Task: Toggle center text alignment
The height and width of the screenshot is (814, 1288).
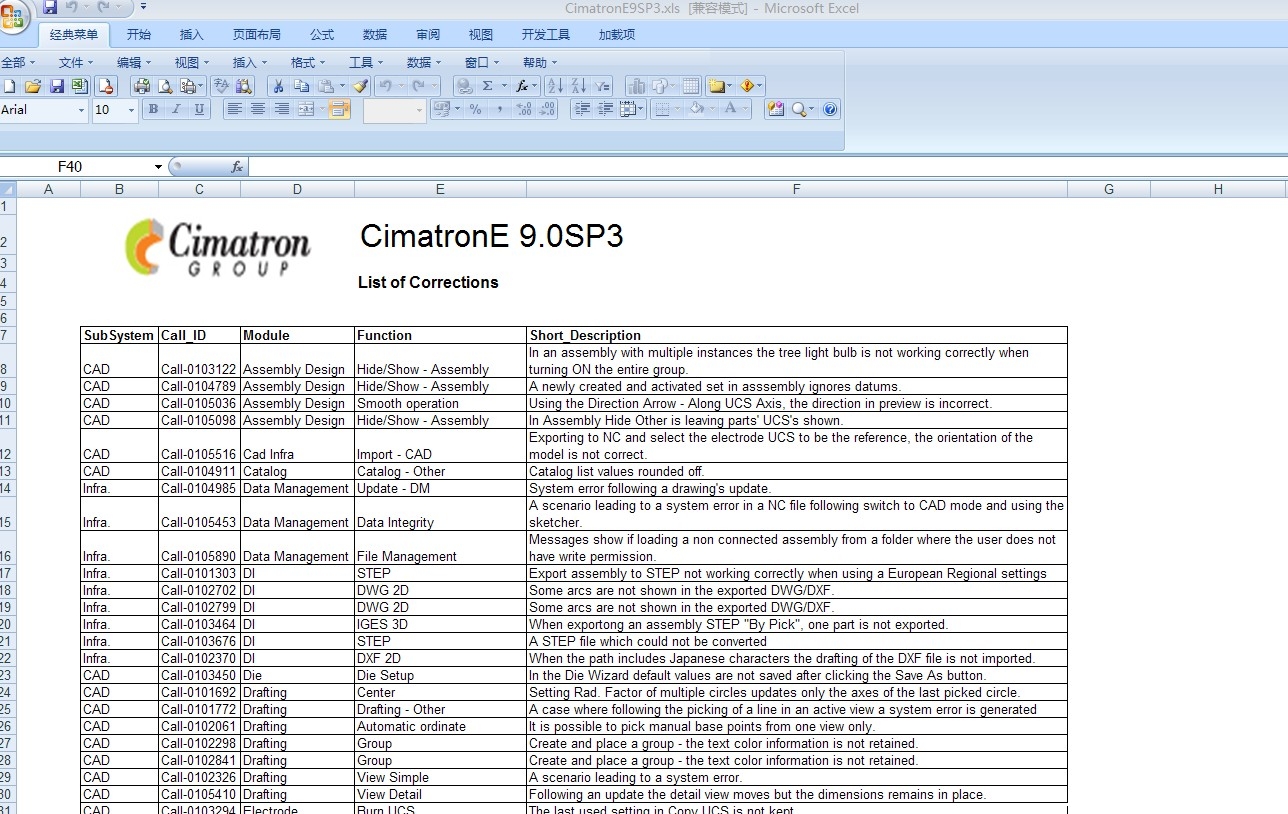Action: [x=258, y=109]
